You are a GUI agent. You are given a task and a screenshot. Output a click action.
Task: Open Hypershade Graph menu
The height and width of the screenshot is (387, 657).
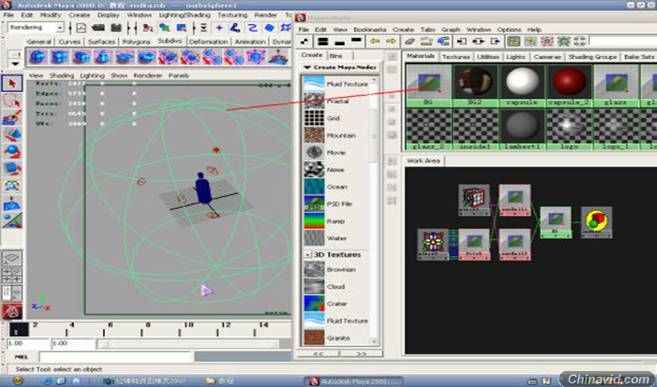pos(450,30)
